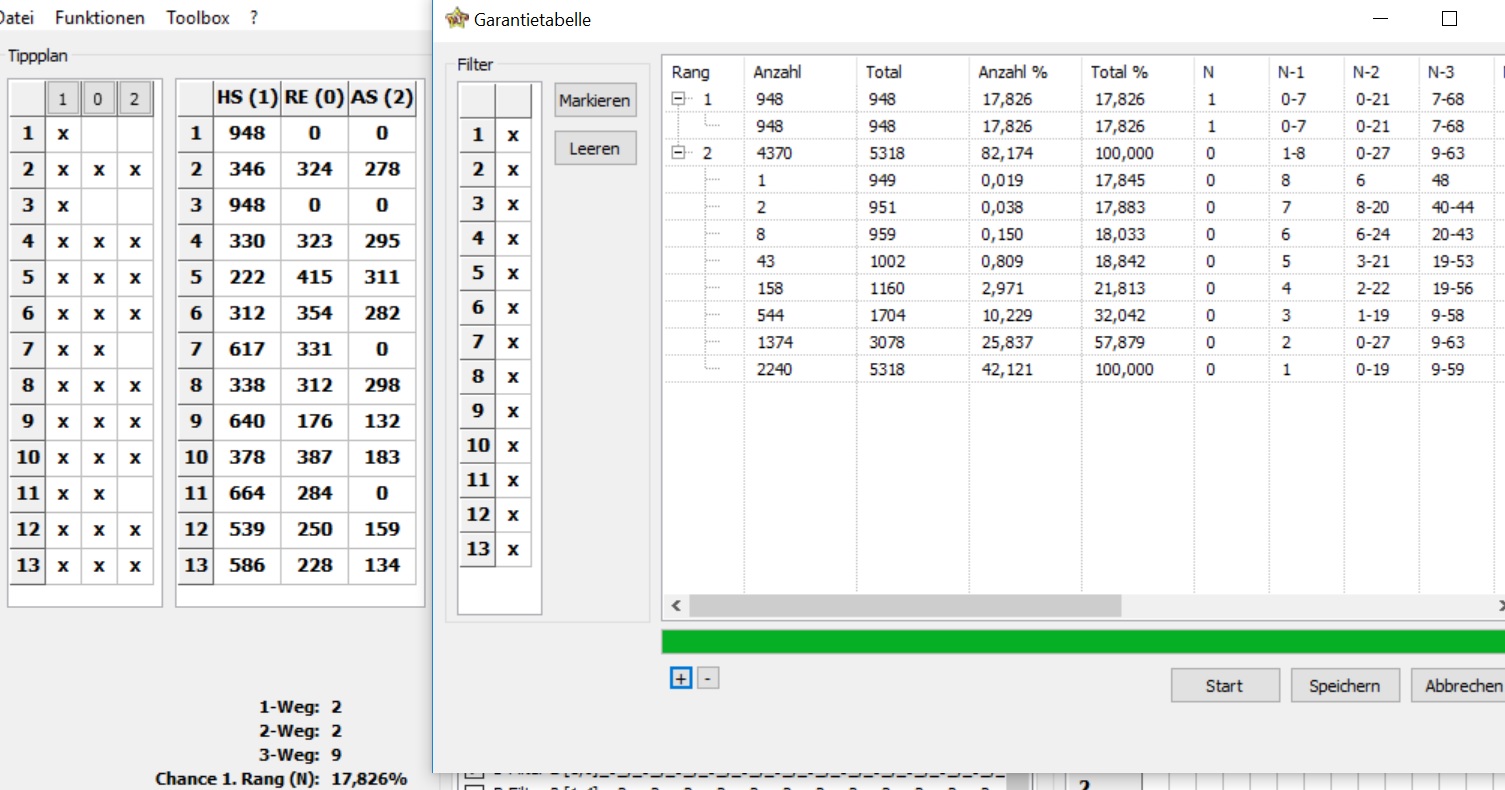Click the left scroll arrow of table

coord(675,606)
